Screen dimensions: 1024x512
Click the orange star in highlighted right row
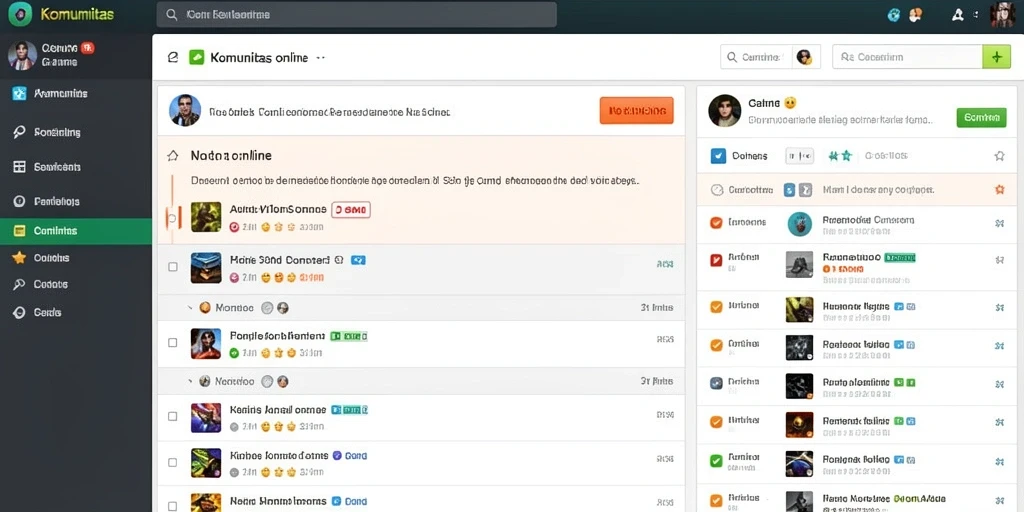999,189
